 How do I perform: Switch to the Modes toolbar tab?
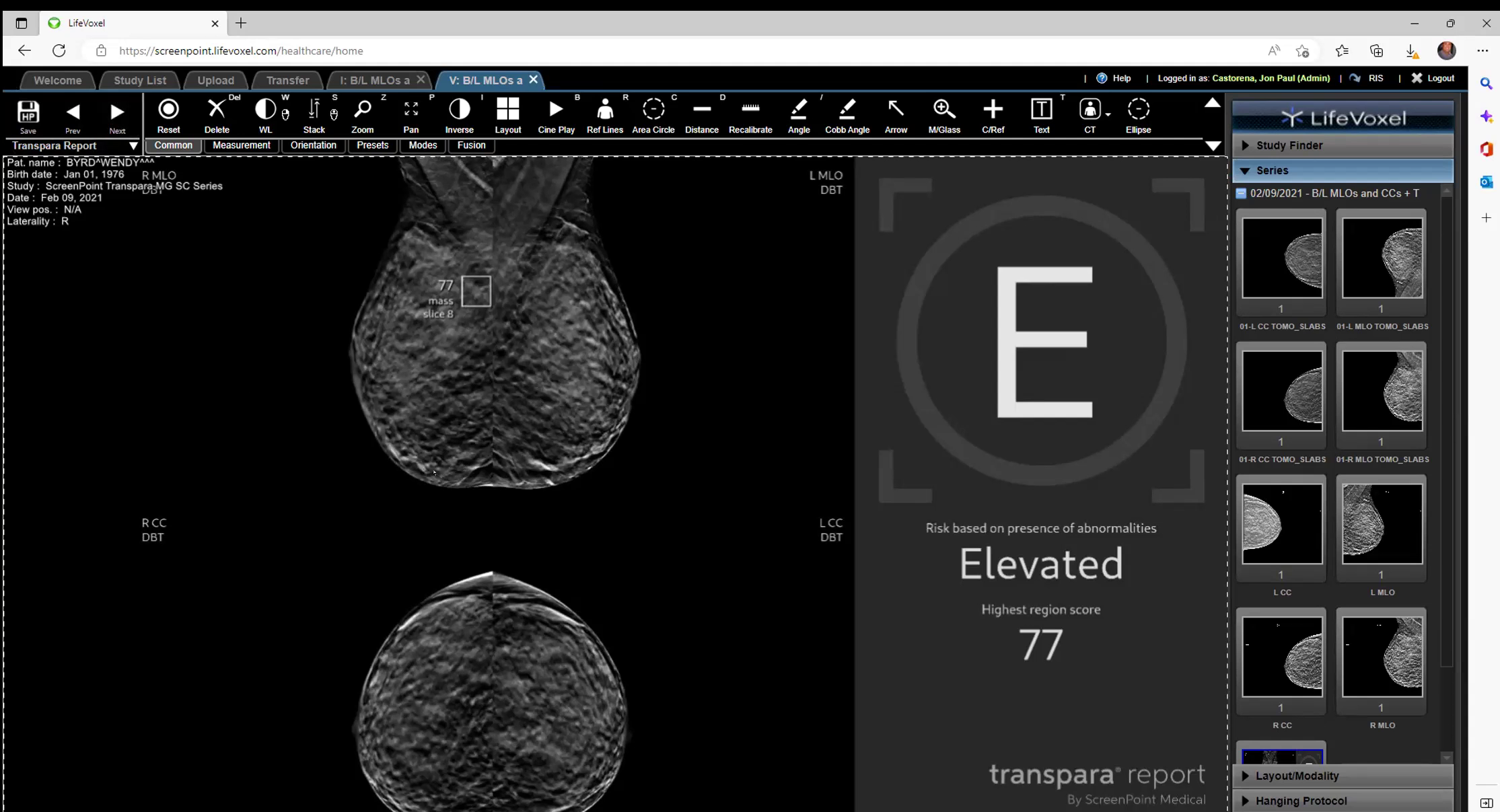[x=423, y=145]
